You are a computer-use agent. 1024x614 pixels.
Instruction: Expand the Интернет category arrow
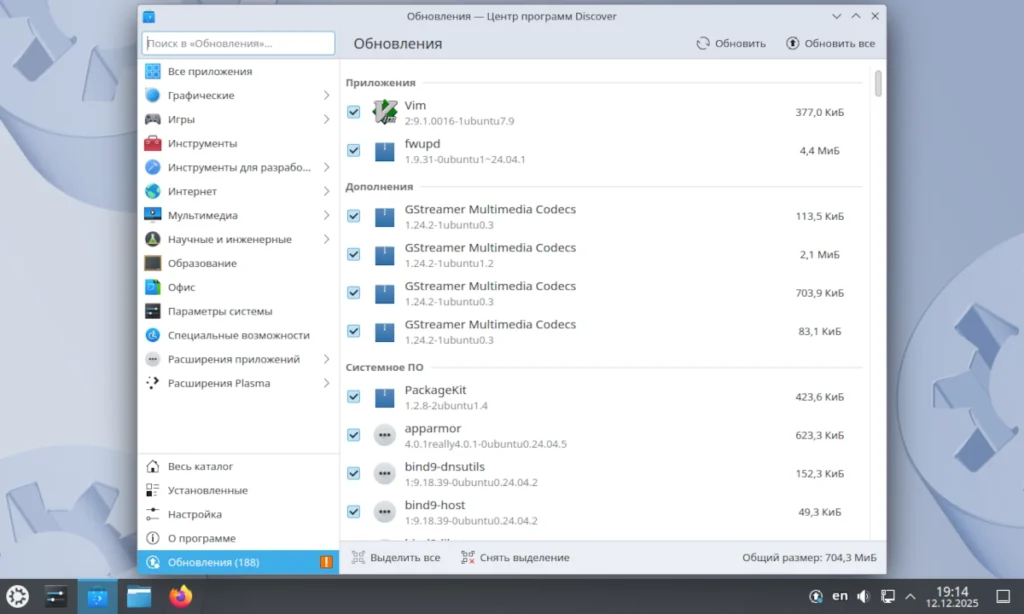327,191
